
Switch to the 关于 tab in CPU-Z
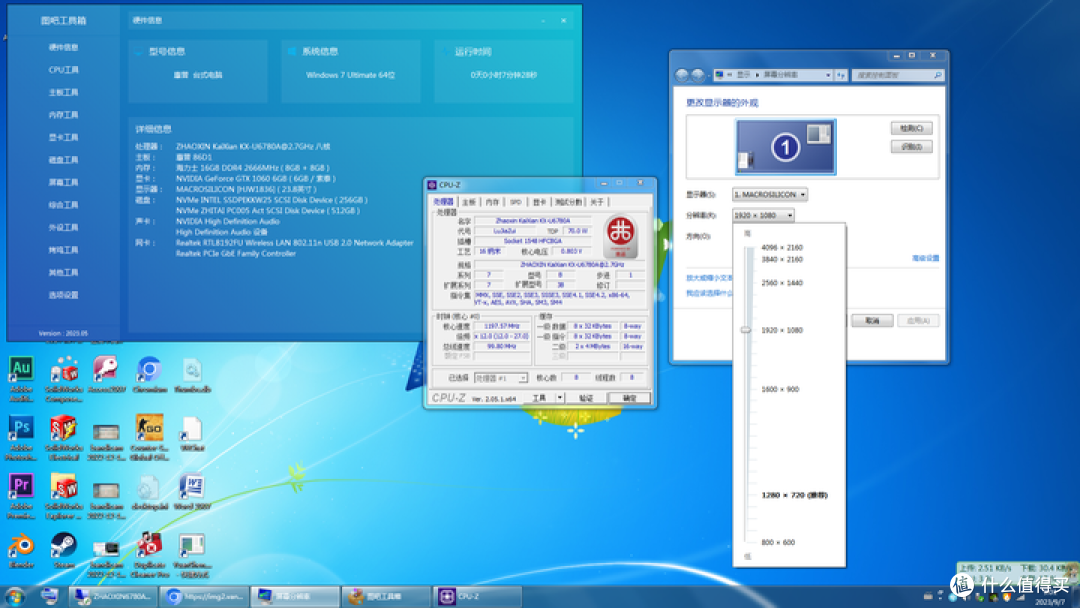pyautogui.click(x=596, y=202)
